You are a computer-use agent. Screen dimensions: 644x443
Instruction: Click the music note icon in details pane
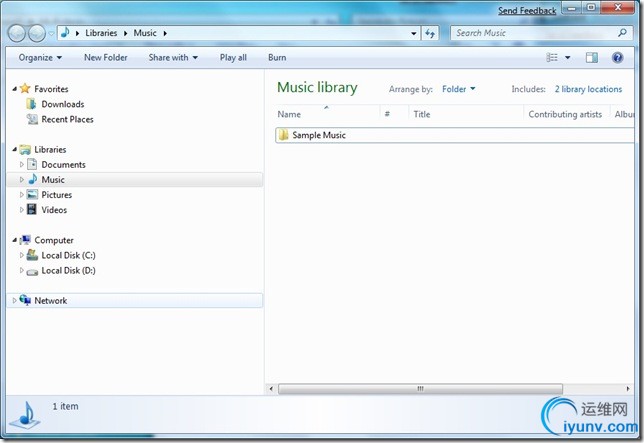tap(26, 415)
